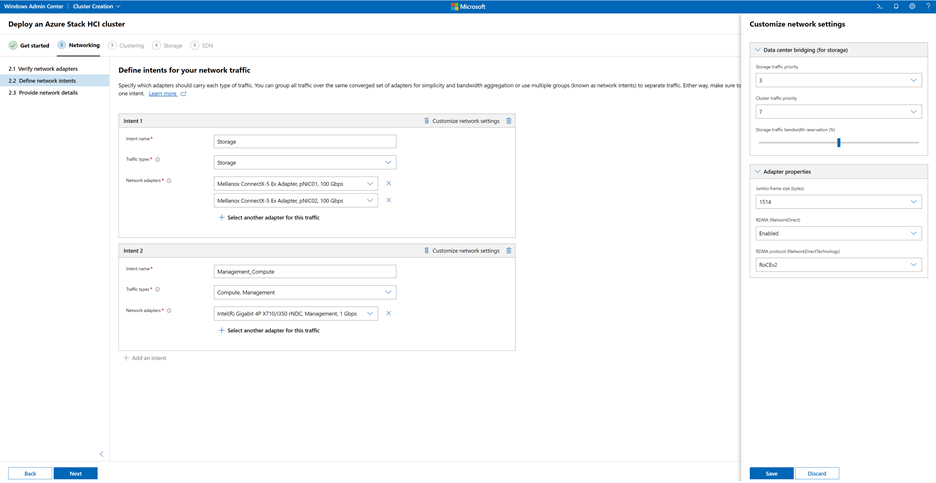Click Windows Admin Center title
Screen dimensions: 936x483
pyautogui.click(x=33, y=6)
